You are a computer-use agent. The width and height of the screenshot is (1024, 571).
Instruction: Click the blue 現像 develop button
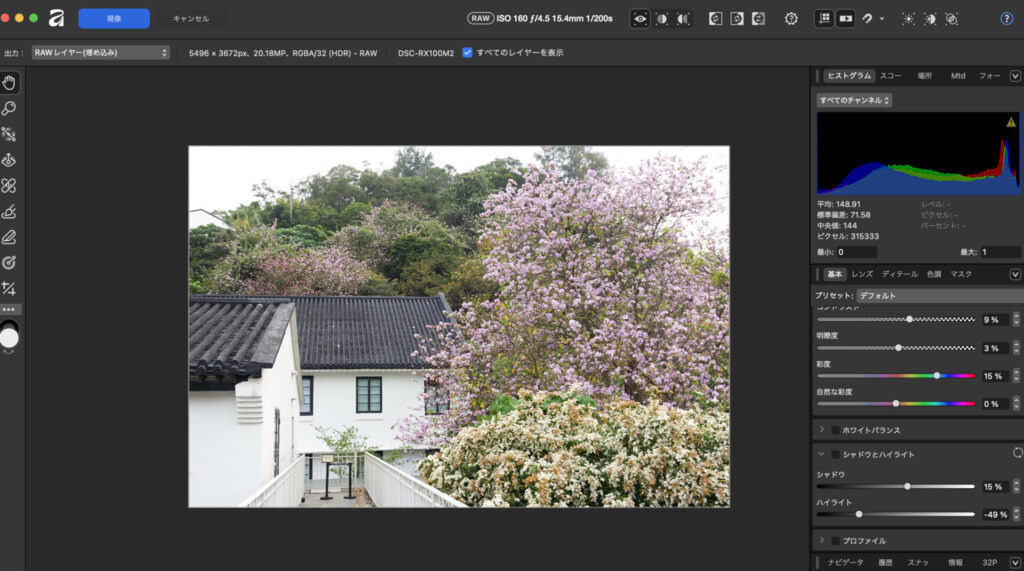click(114, 18)
